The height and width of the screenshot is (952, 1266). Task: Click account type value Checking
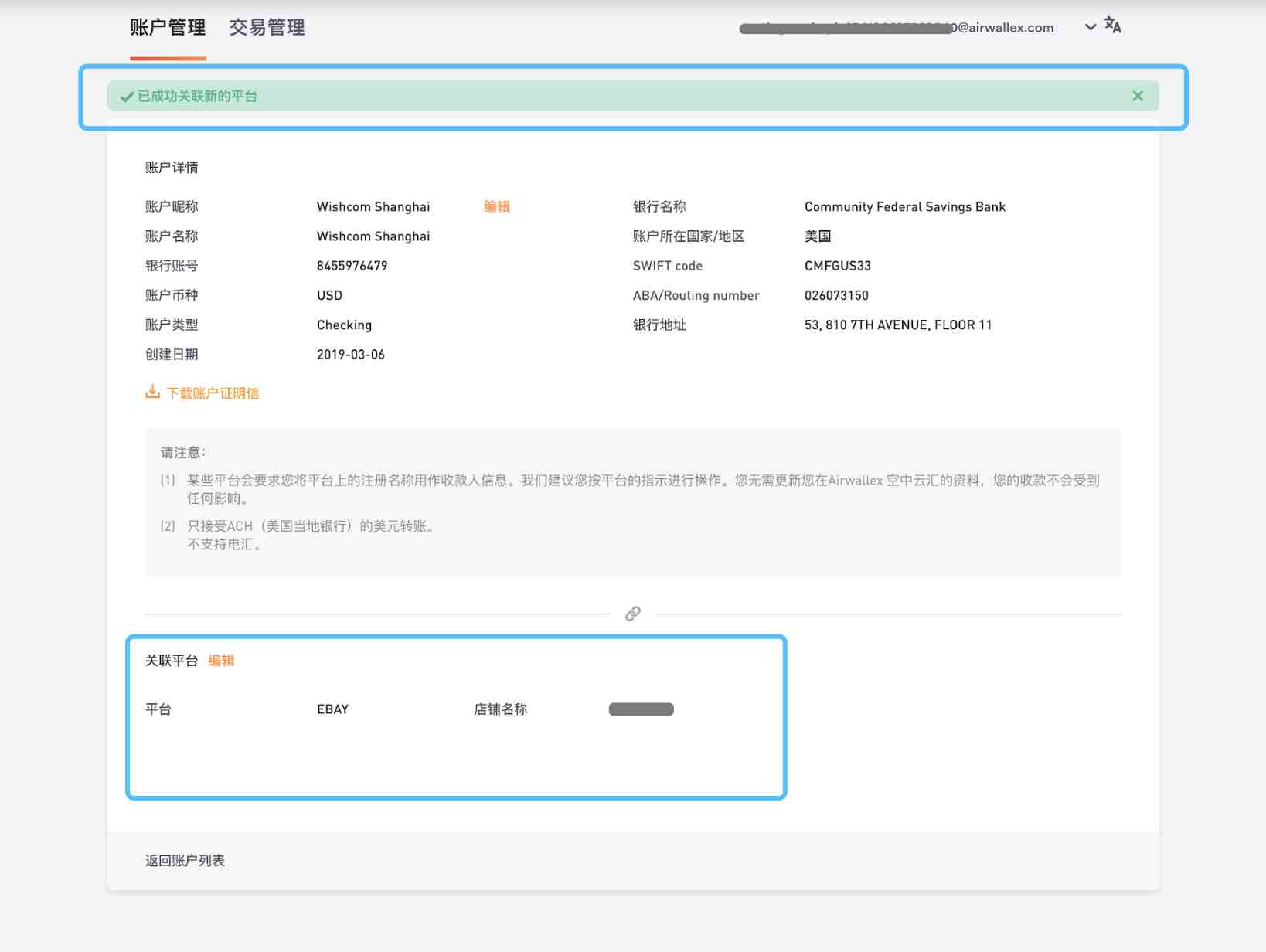[x=344, y=325]
